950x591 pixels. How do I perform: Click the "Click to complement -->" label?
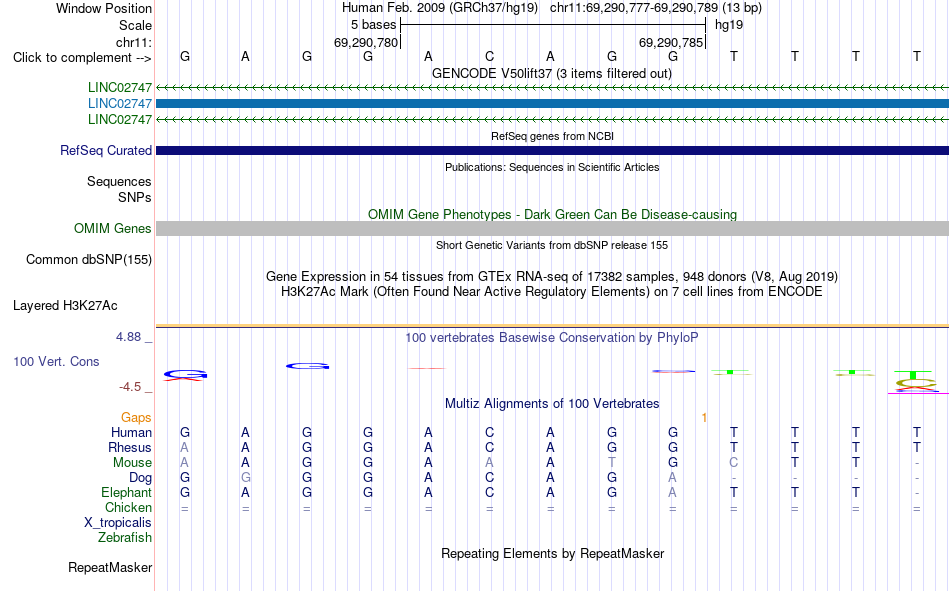[x=82, y=58]
